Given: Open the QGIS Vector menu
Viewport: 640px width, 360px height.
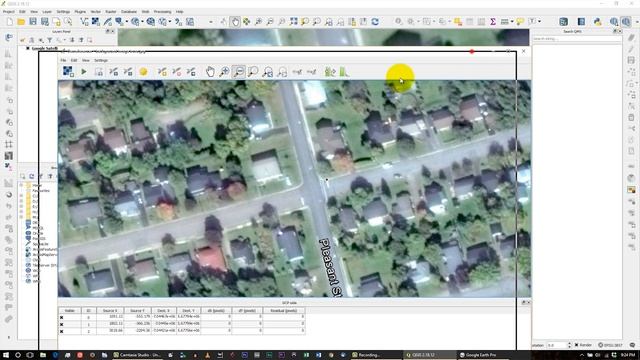Looking at the screenshot, I should point(96,12).
